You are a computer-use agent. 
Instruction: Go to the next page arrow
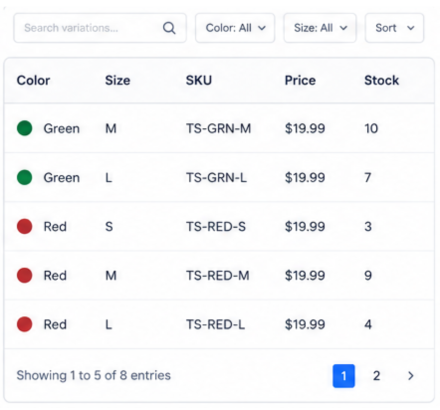(411, 376)
